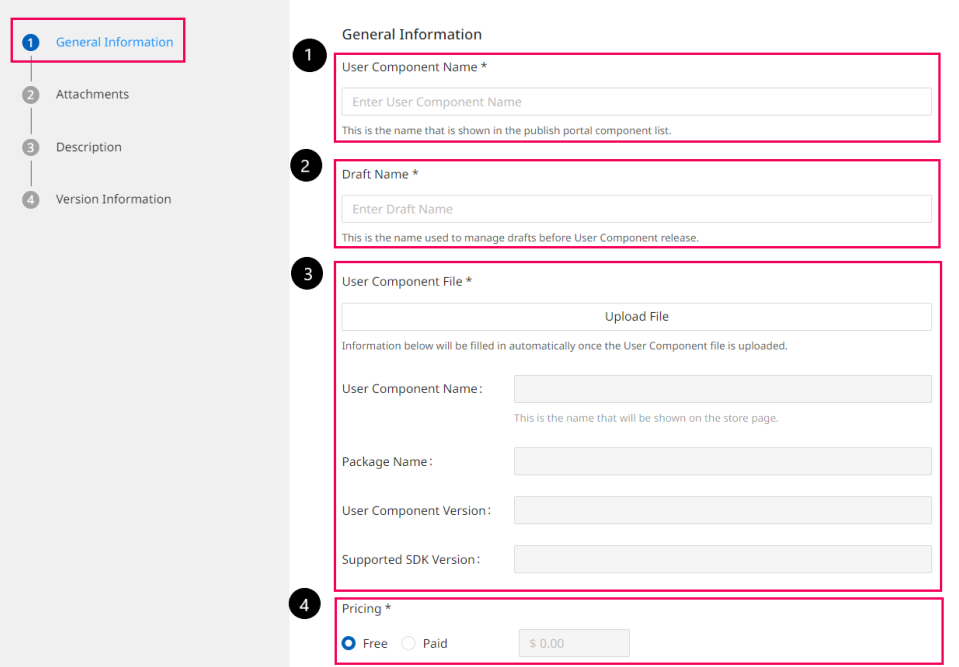Click the Package Name read-only field

(x=723, y=461)
